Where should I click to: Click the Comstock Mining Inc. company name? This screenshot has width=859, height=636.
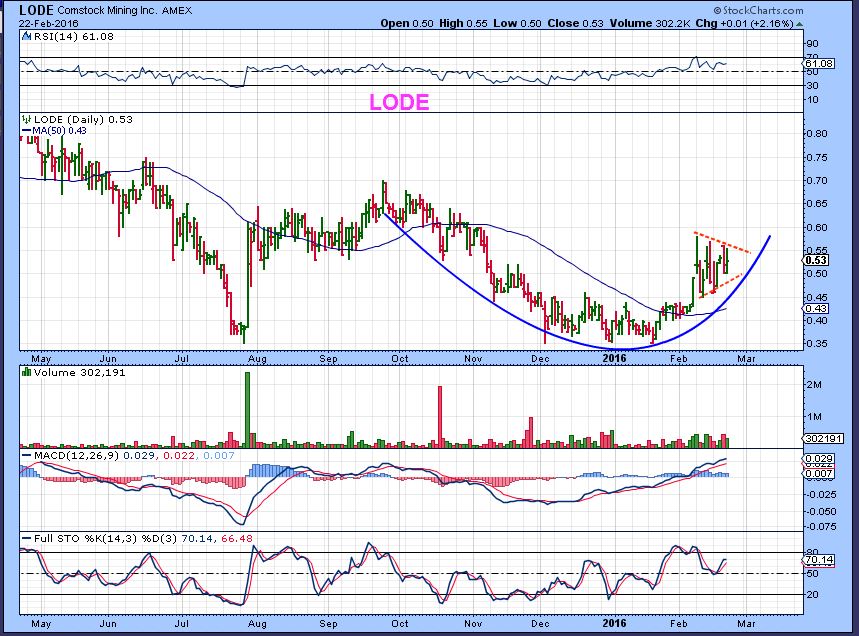pyautogui.click(x=108, y=10)
